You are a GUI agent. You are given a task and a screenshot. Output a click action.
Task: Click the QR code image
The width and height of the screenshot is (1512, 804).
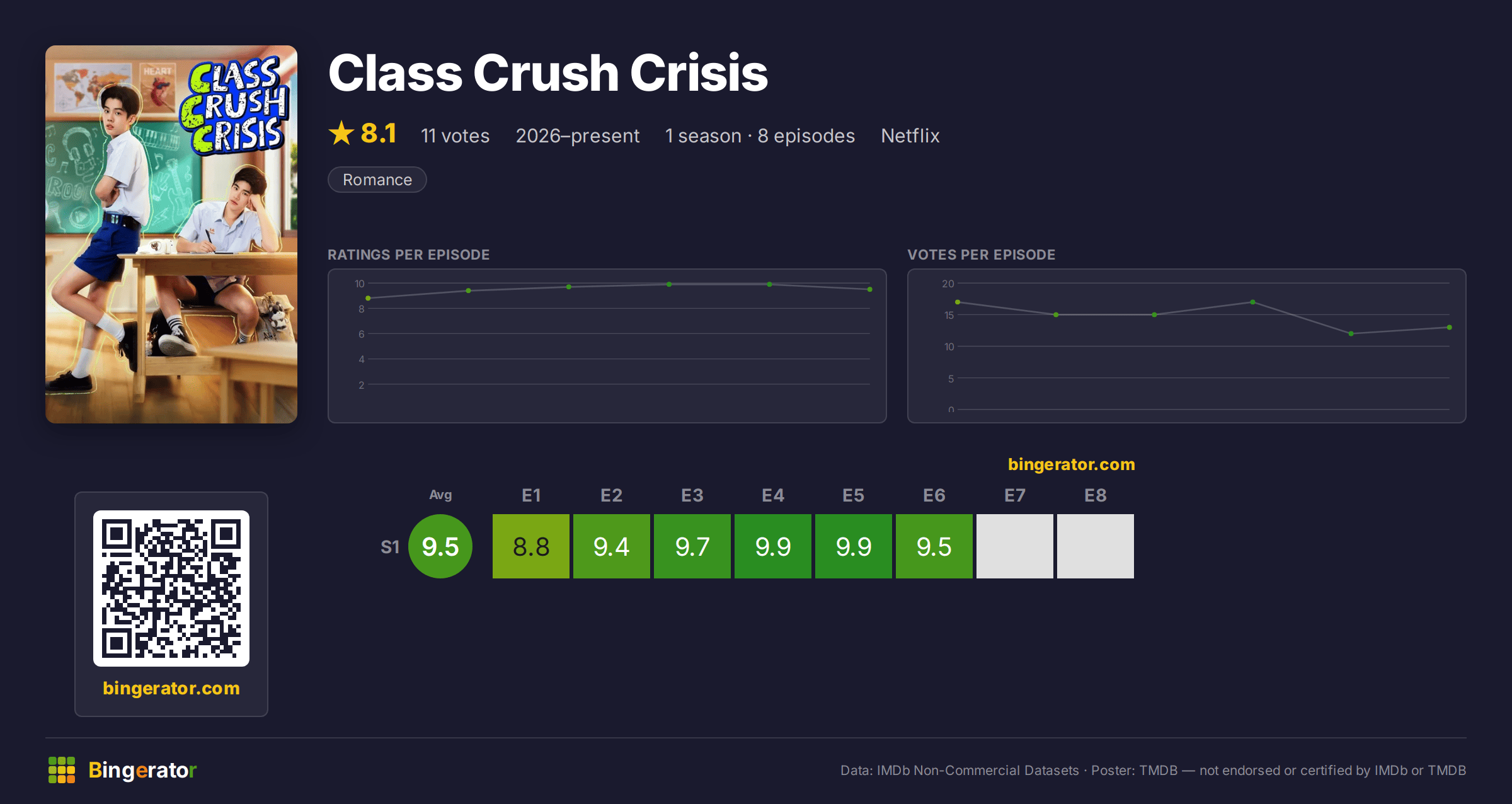(x=171, y=588)
